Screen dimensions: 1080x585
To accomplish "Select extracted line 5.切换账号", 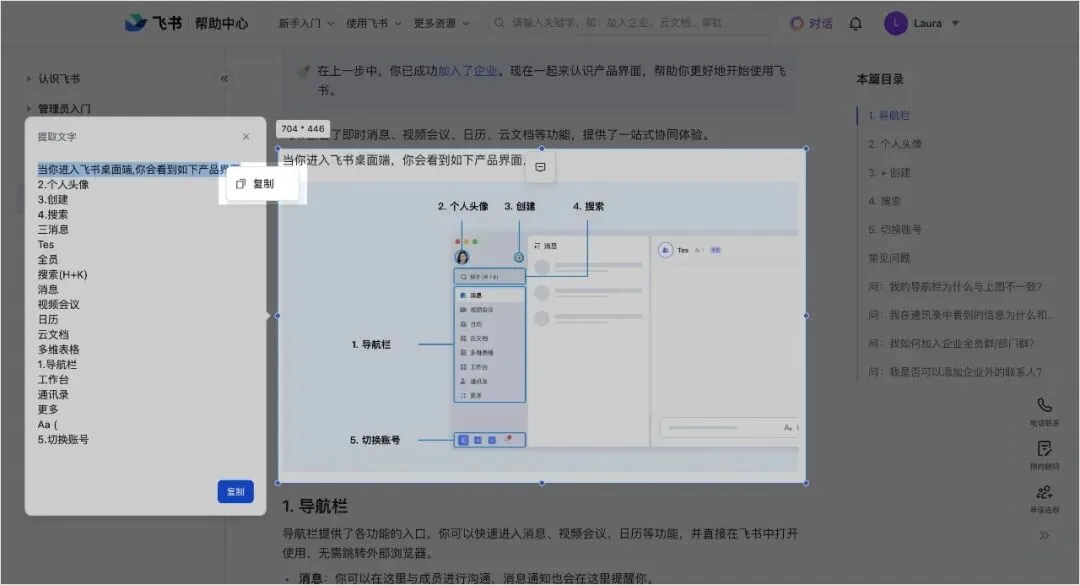I will (63, 440).
